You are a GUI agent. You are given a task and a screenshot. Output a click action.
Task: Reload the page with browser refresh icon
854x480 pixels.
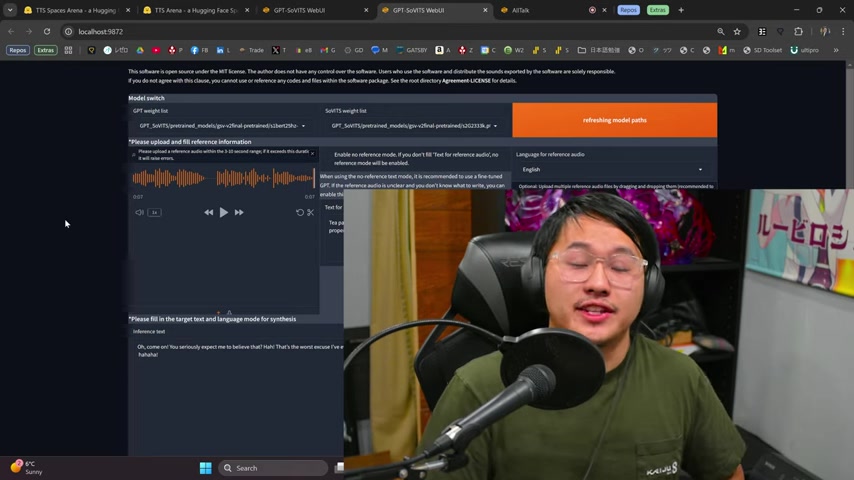47,31
